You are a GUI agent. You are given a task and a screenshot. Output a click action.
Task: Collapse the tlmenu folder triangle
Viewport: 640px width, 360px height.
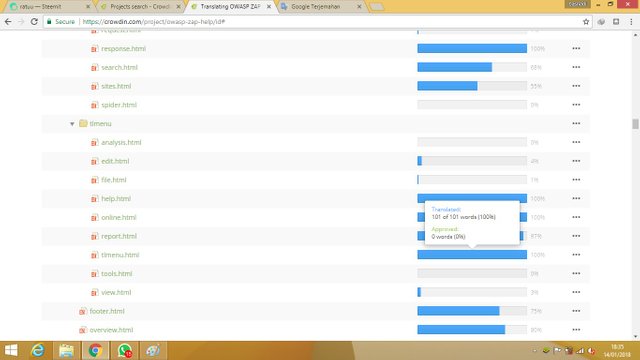[x=72, y=124]
